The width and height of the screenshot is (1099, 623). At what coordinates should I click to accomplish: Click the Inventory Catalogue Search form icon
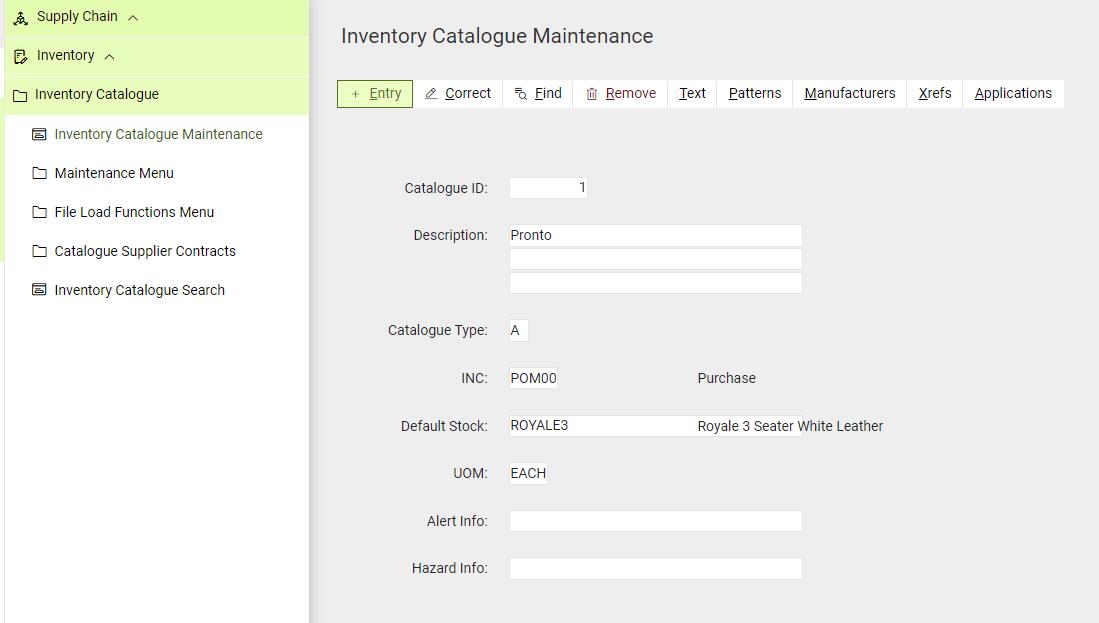click(40, 290)
